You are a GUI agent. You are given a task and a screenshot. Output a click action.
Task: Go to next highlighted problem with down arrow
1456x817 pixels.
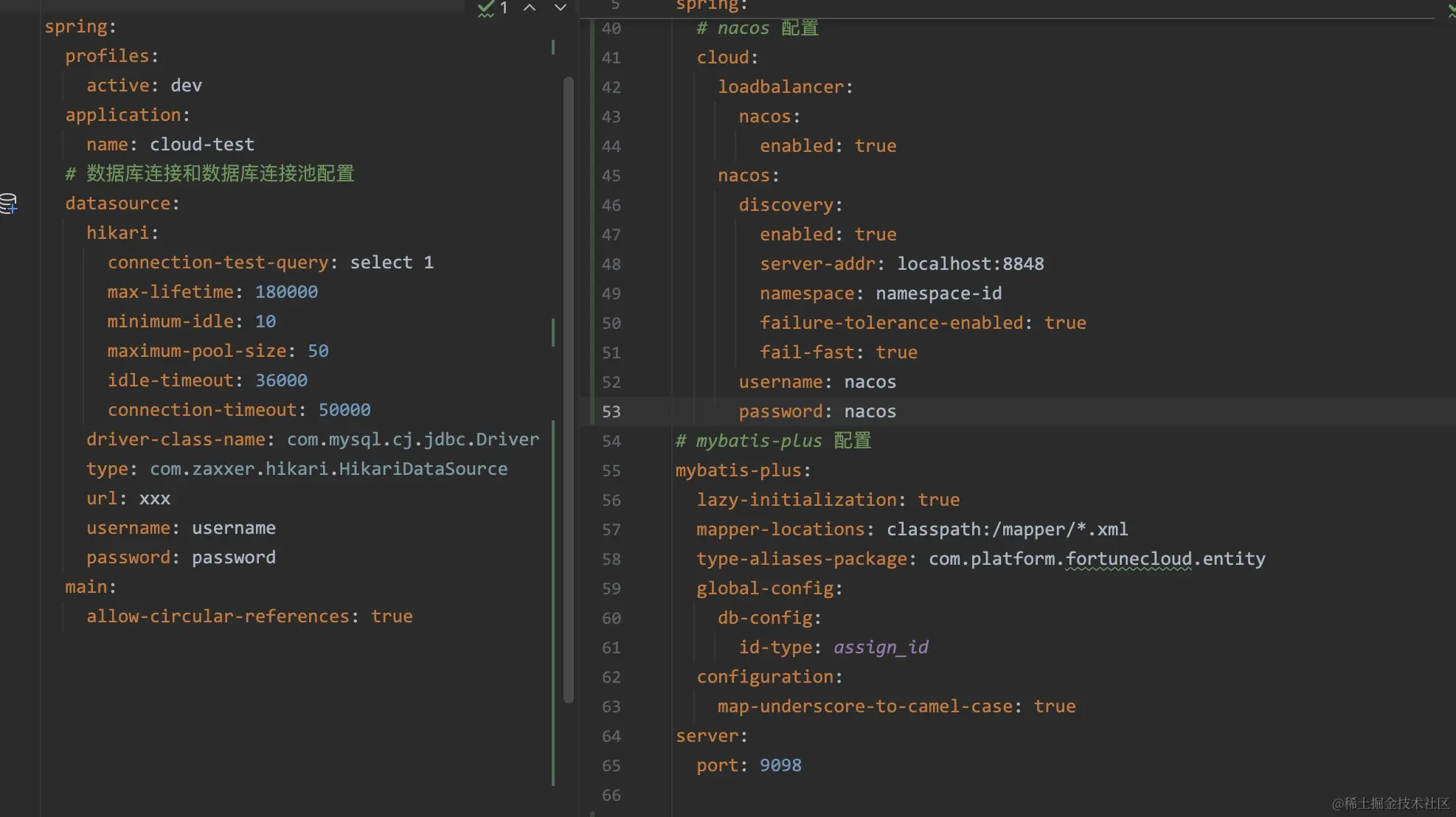[561, 8]
